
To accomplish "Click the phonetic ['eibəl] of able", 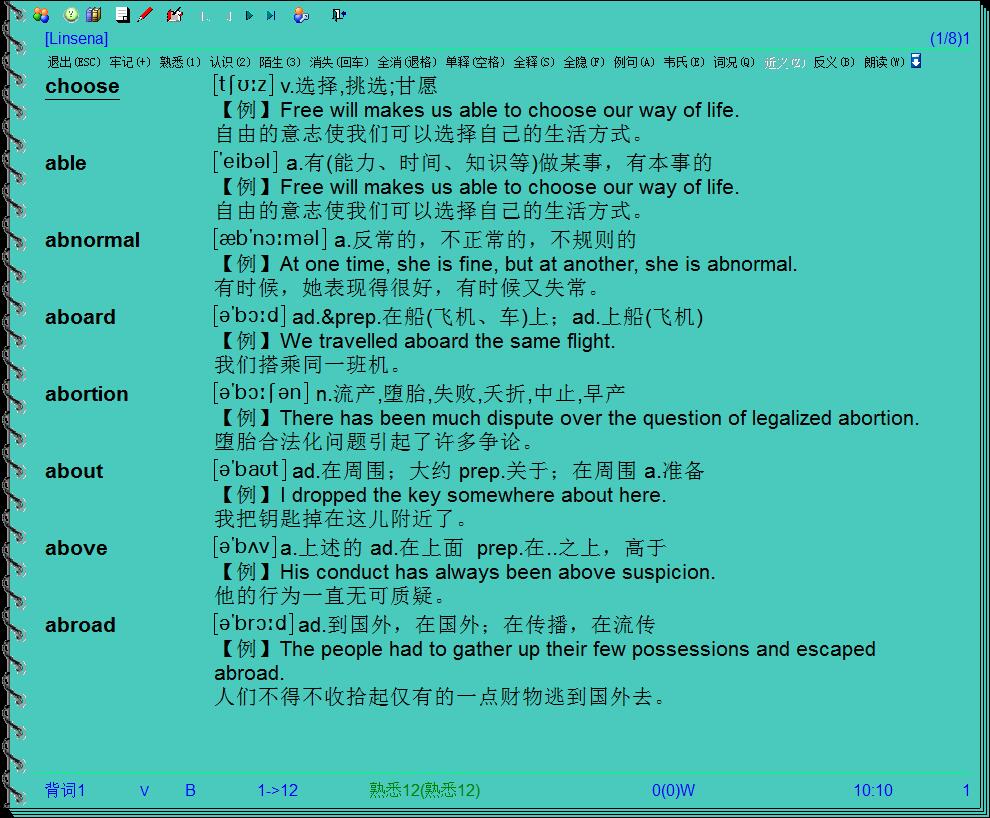I will point(246,162).
